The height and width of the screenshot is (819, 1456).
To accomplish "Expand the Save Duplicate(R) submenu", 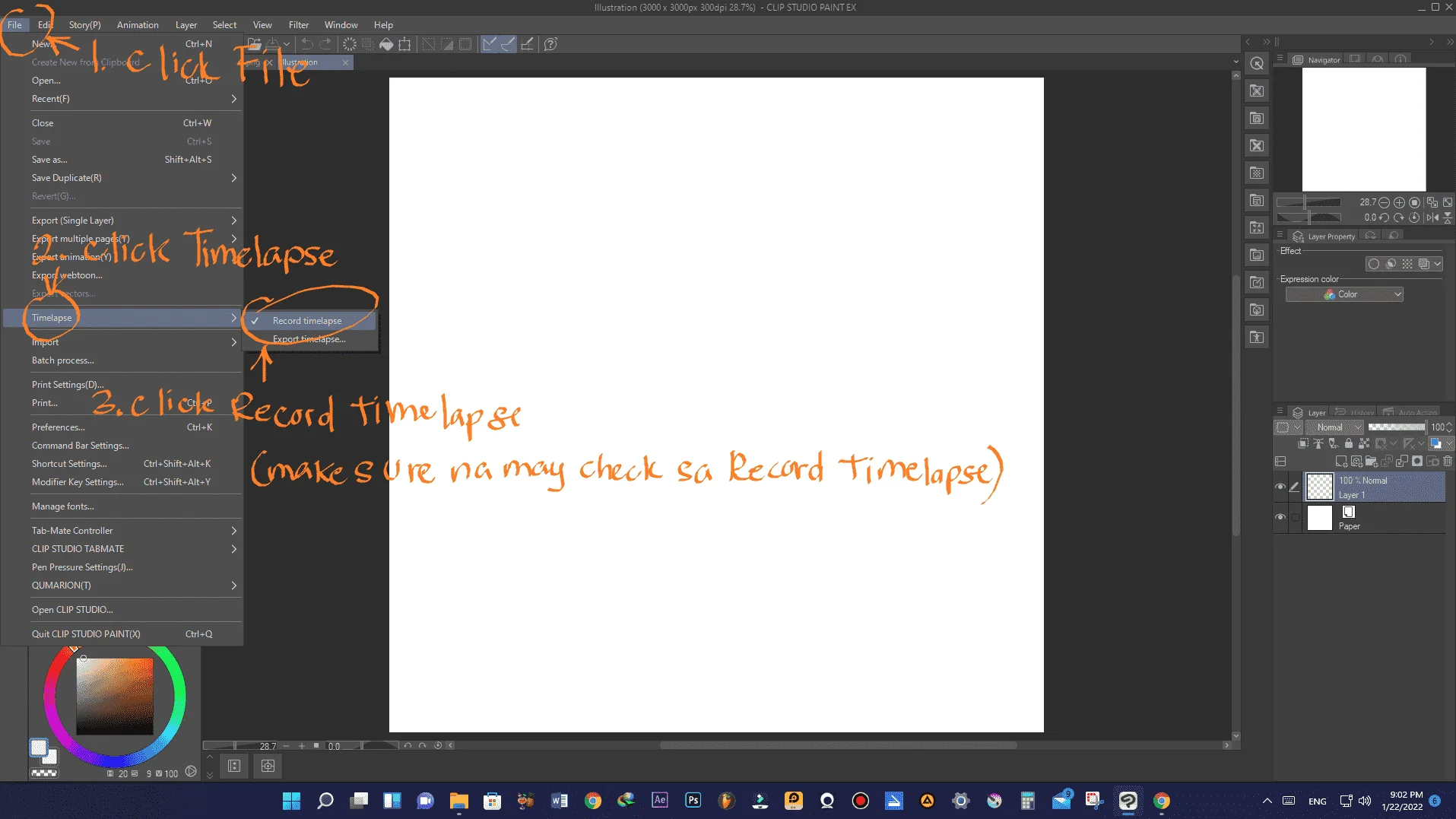I will 122,178.
